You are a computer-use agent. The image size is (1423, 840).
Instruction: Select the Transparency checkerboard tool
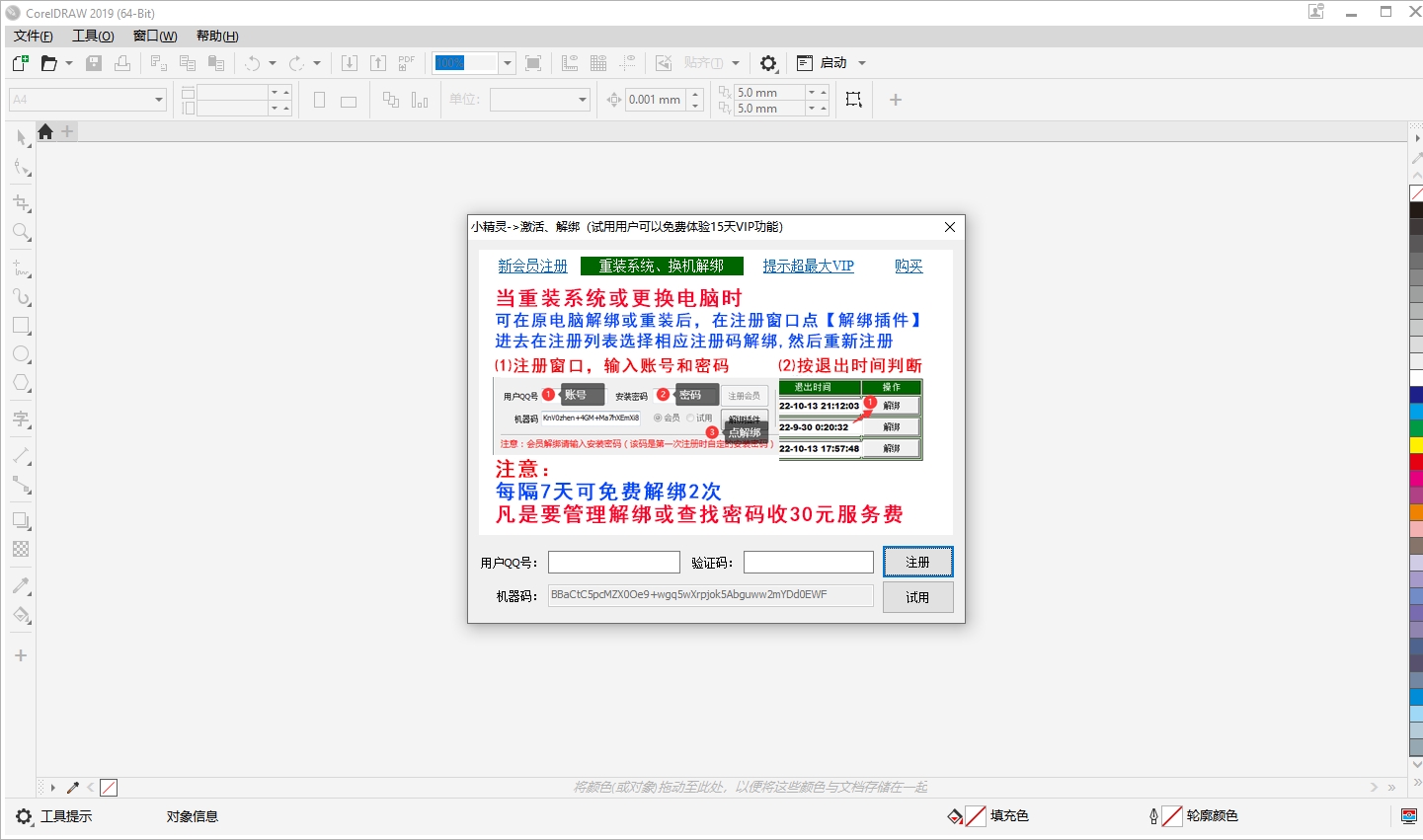point(22,549)
